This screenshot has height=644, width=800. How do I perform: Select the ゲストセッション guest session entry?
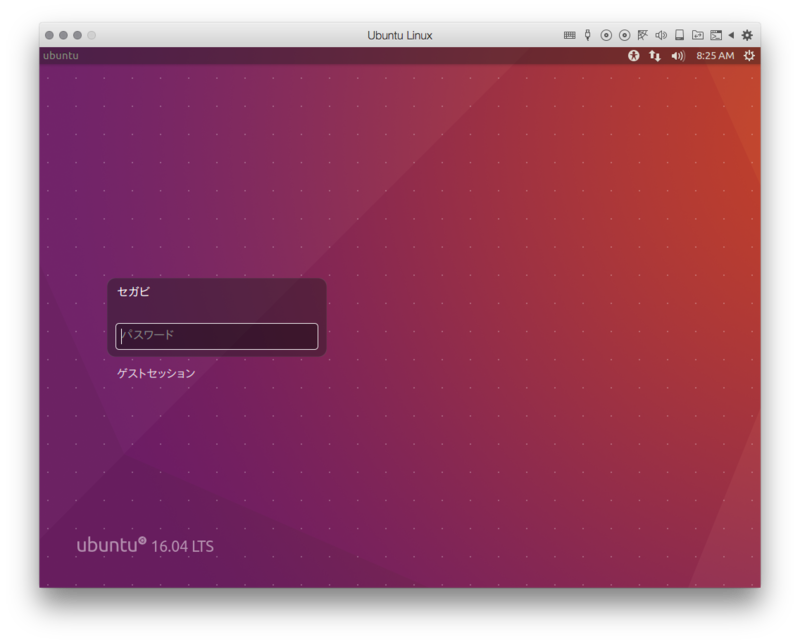tap(156, 374)
